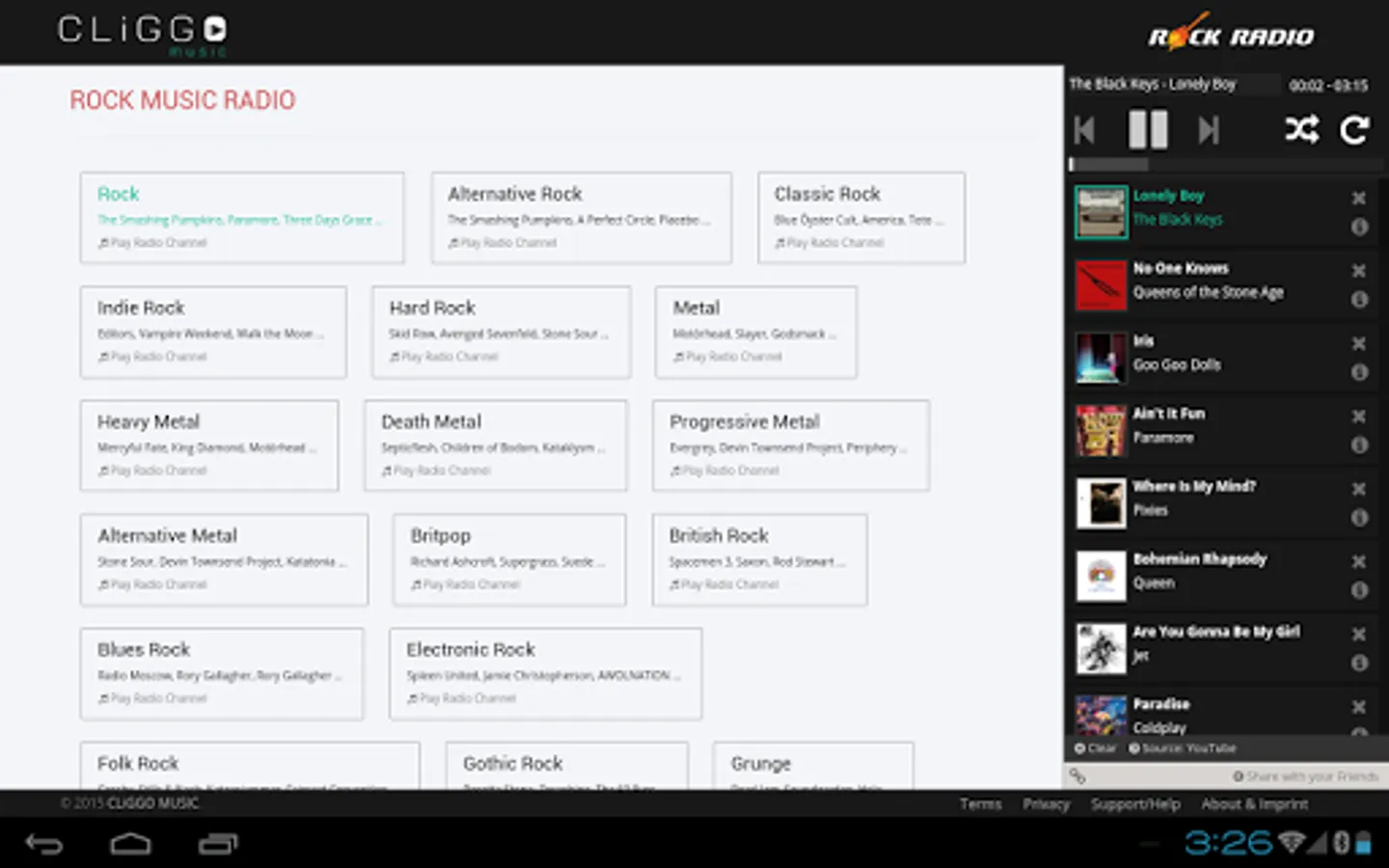Select the Bohemian Rhapsody album art
The image size is (1389, 868).
(1101, 576)
